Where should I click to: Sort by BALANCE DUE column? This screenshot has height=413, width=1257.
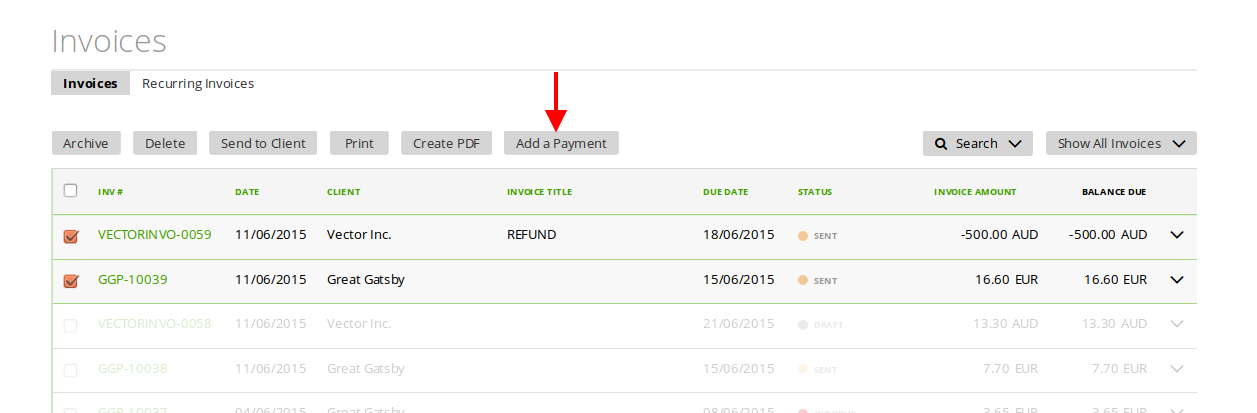coord(1114,192)
